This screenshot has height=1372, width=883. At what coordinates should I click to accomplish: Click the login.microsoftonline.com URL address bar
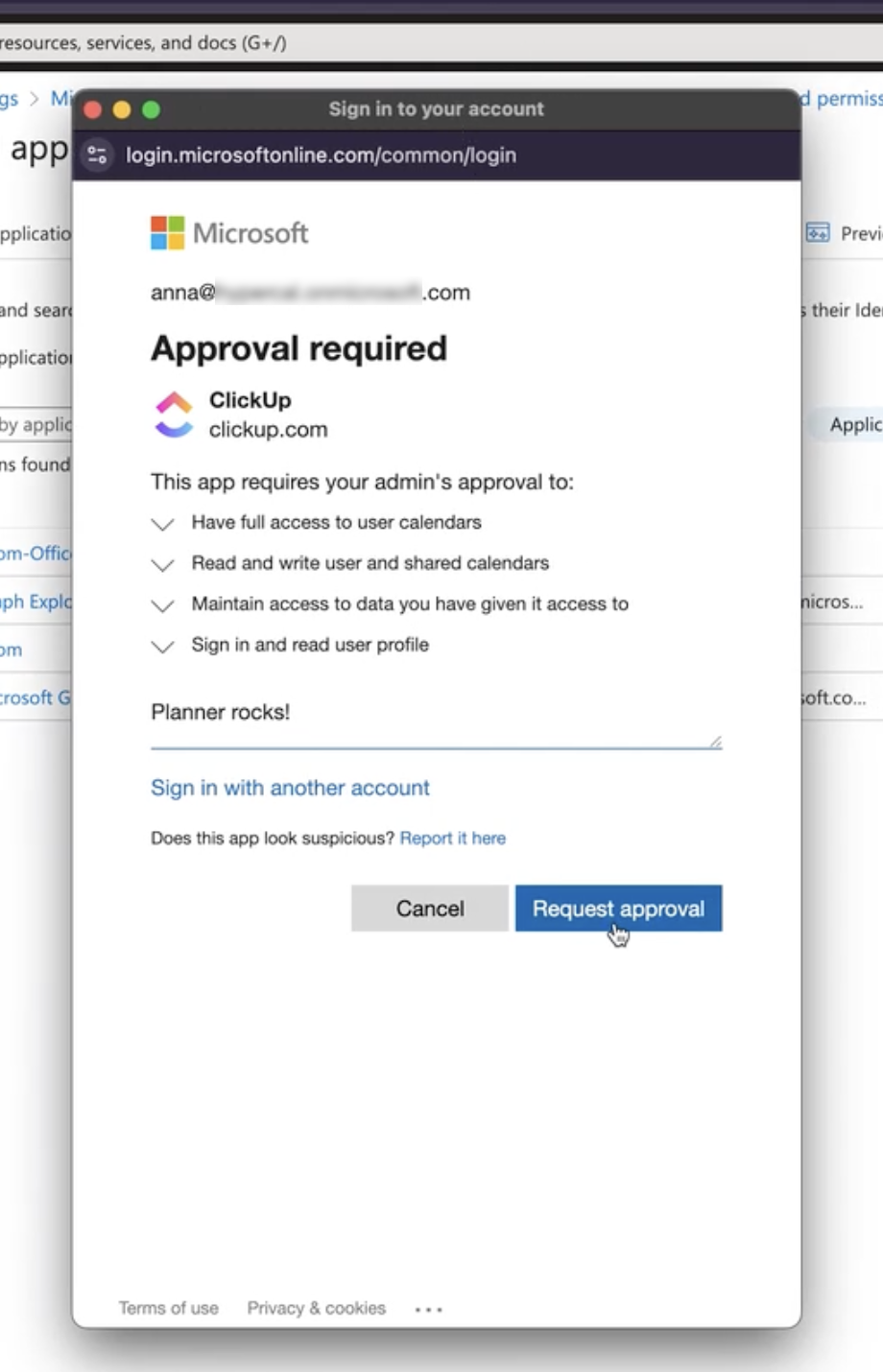[x=322, y=154]
